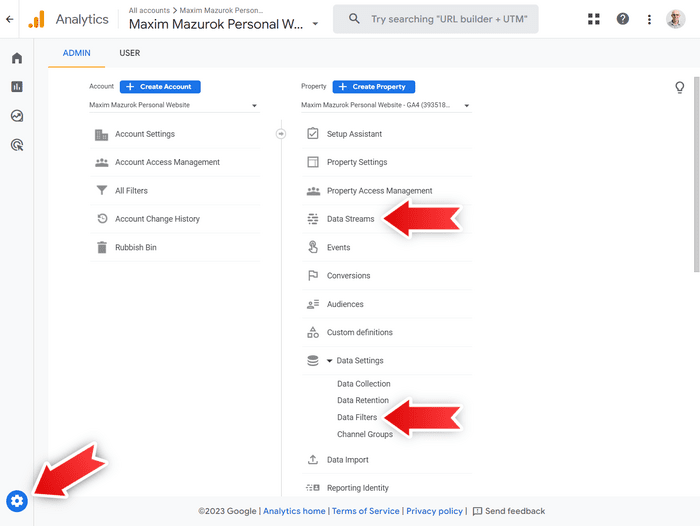Click the Custom definitions shapes icon

[x=313, y=332]
